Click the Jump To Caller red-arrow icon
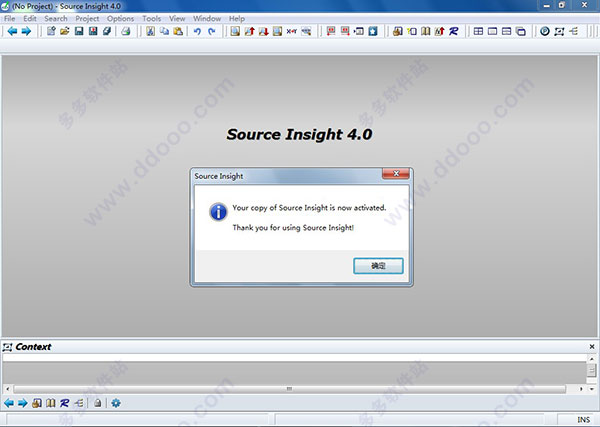This screenshot has width=600, height=427. (439, 31)
